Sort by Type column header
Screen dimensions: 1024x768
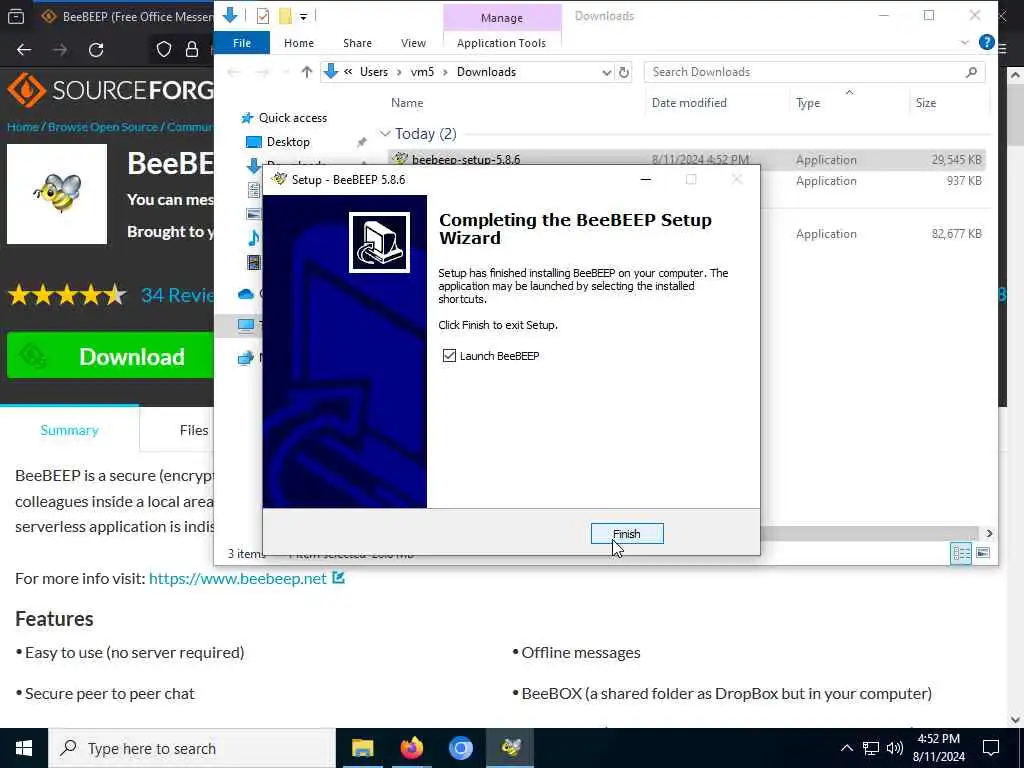[x=808, y=103]
